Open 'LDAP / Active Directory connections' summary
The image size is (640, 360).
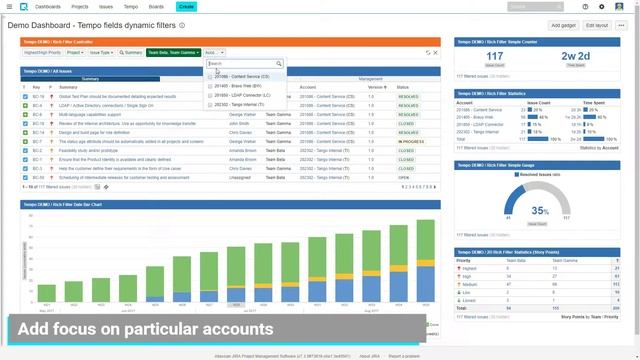[x=106, y=106]
